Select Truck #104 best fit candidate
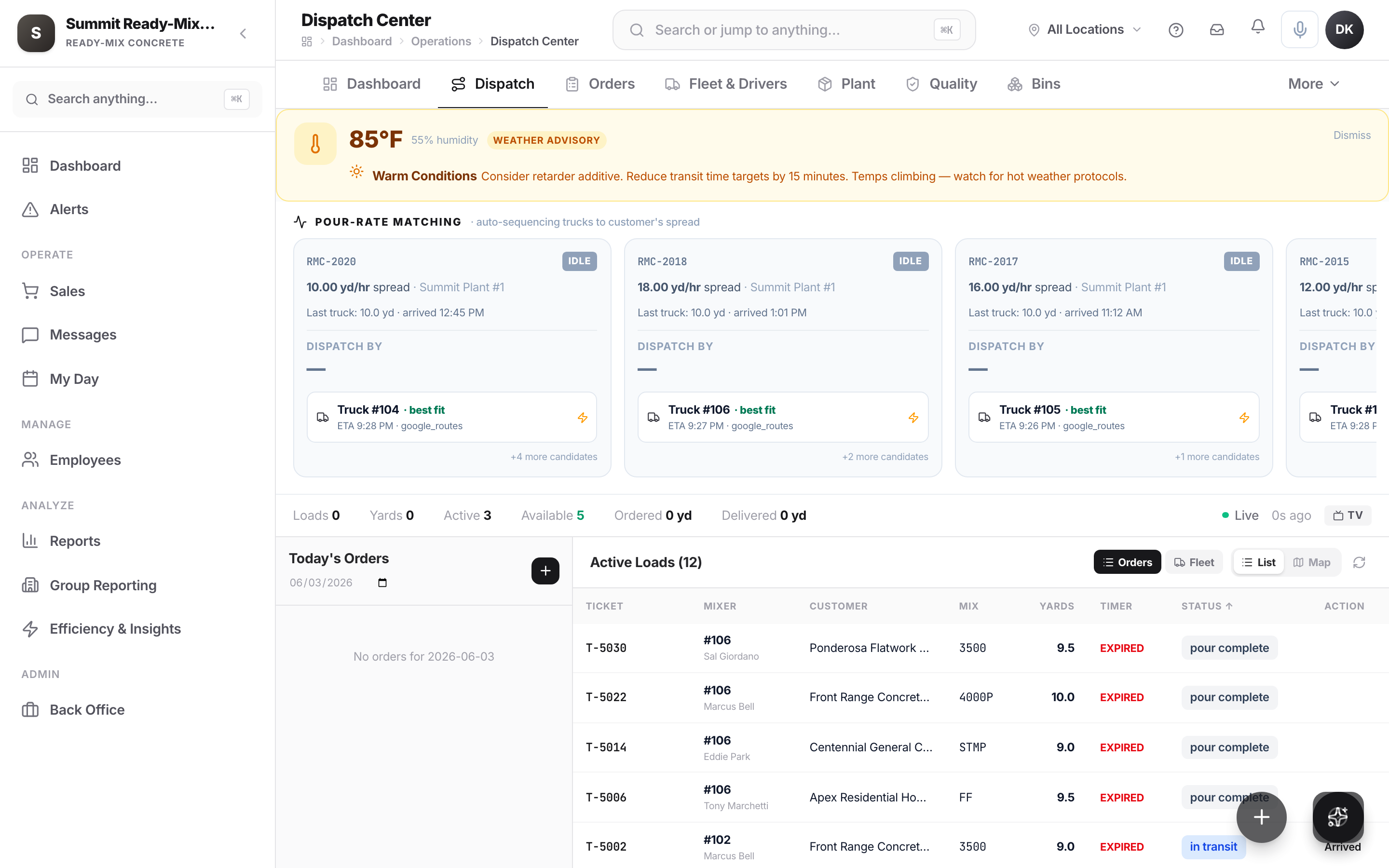The width and height of the screenshot is (1389, 868). [452, 417]
